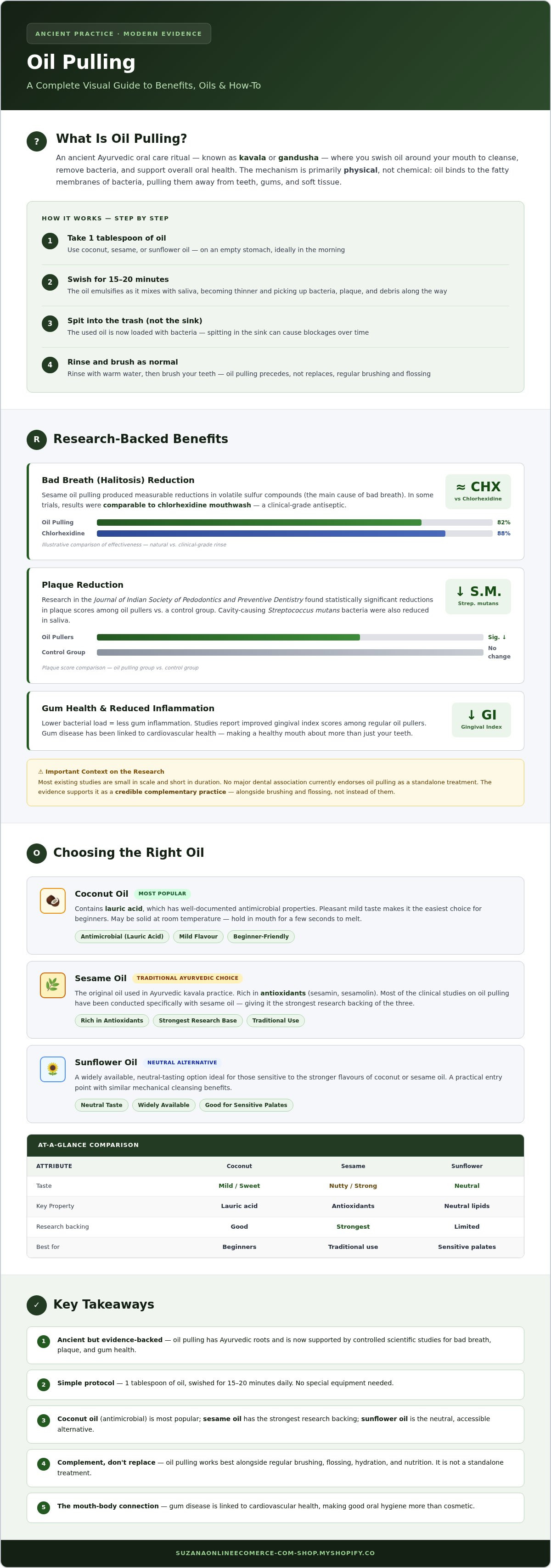551x1568 pixels.
Task: Click the sunflower oil icon
Action: tap(53, 1069)
